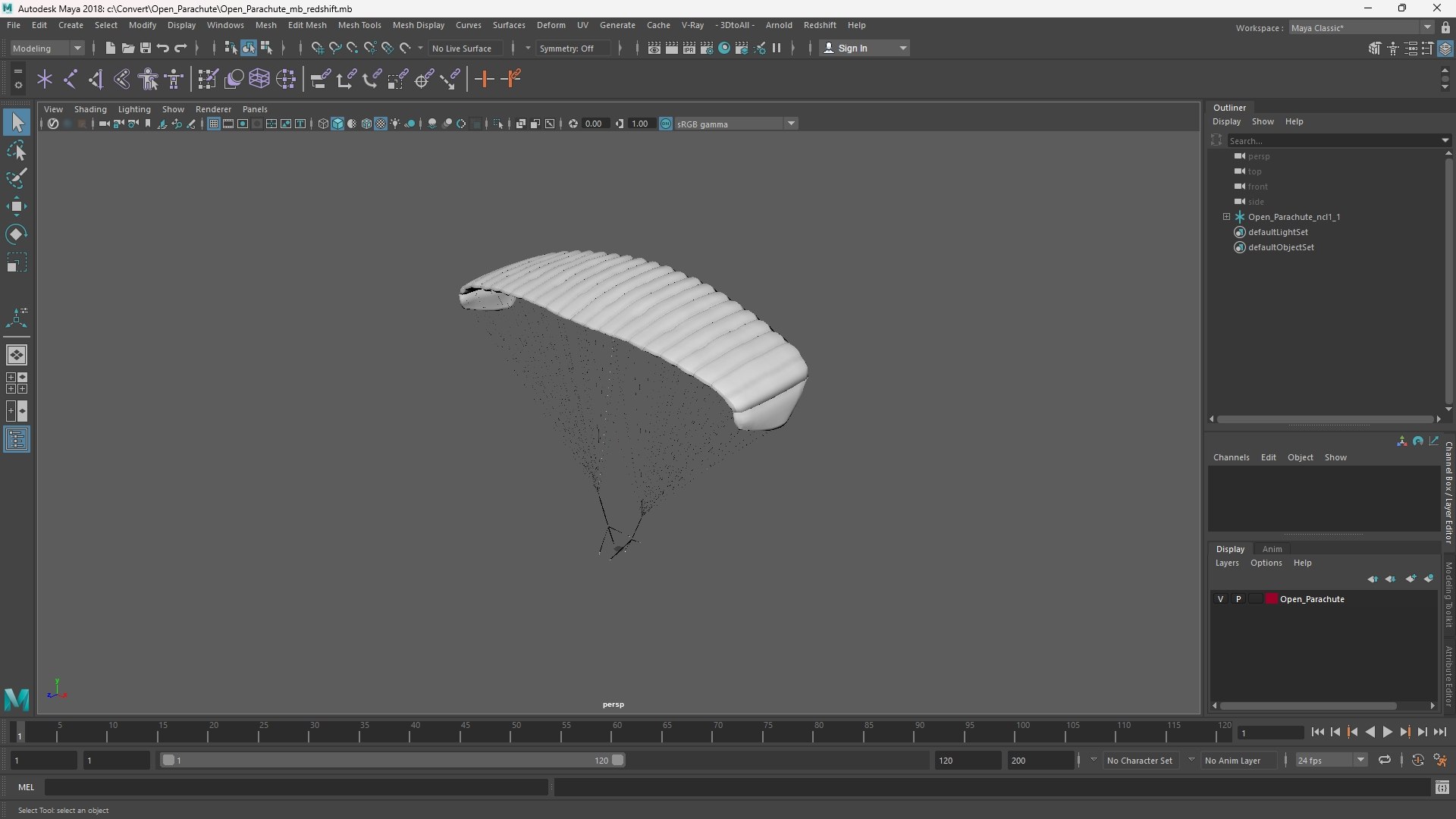Open the Modeling menu set dropdown
This screenshot has height=819, width=1456.
tap(47, 48)
